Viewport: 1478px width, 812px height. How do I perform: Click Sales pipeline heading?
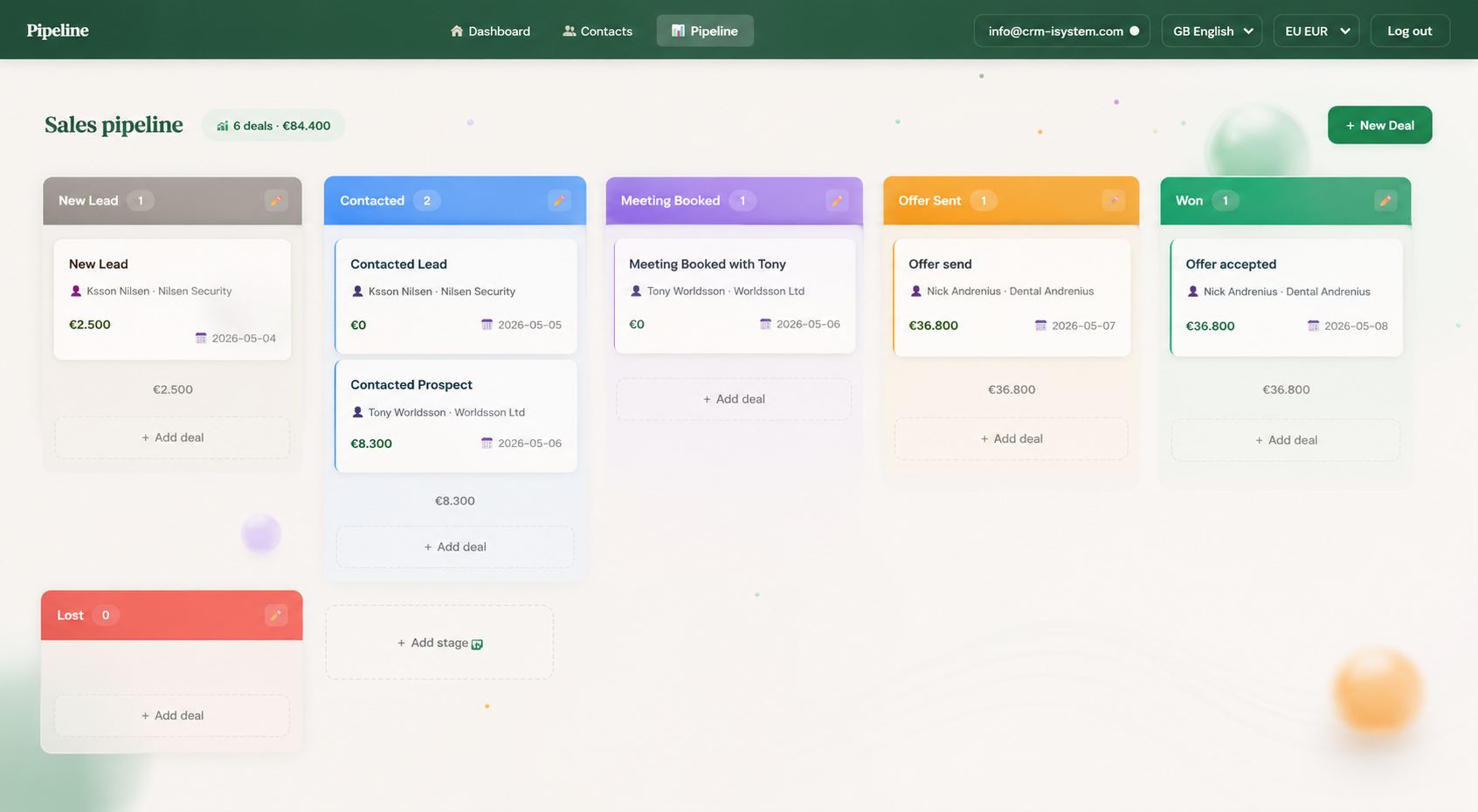114,125
